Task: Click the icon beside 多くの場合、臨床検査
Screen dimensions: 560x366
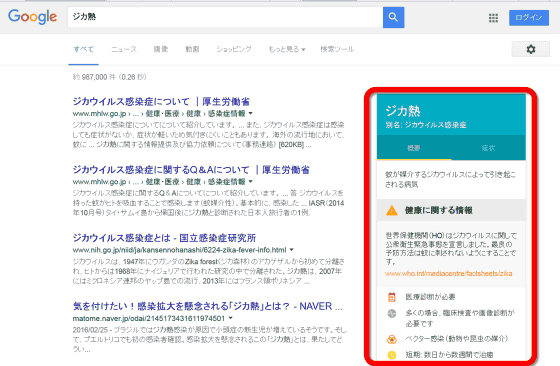Action: pos(392,314)
